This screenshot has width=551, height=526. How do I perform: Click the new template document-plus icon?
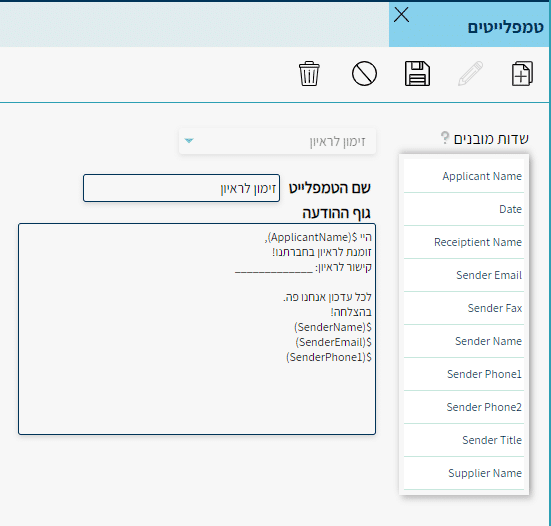[x=522, y=74]
